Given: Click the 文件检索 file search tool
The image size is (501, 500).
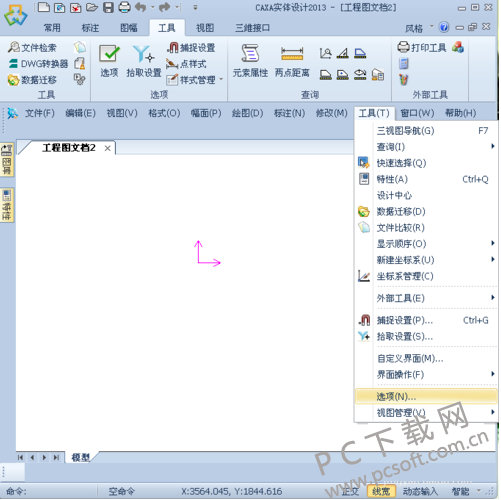Looking at the screenshot, I should [x=32, y=48].
